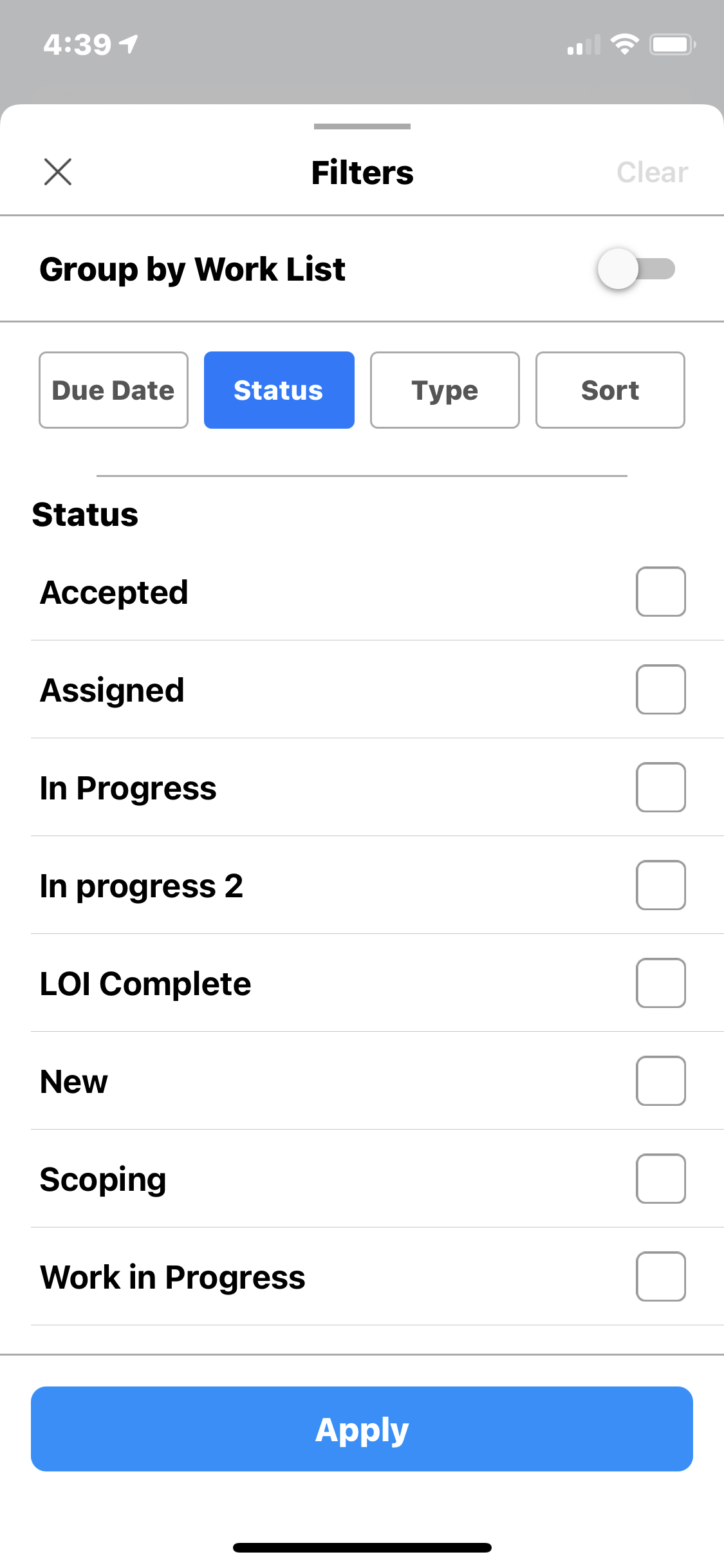Screen dimensions: 724x1568
Task: Mark the New status checkbox
Action: click(x=660, y=1081)
